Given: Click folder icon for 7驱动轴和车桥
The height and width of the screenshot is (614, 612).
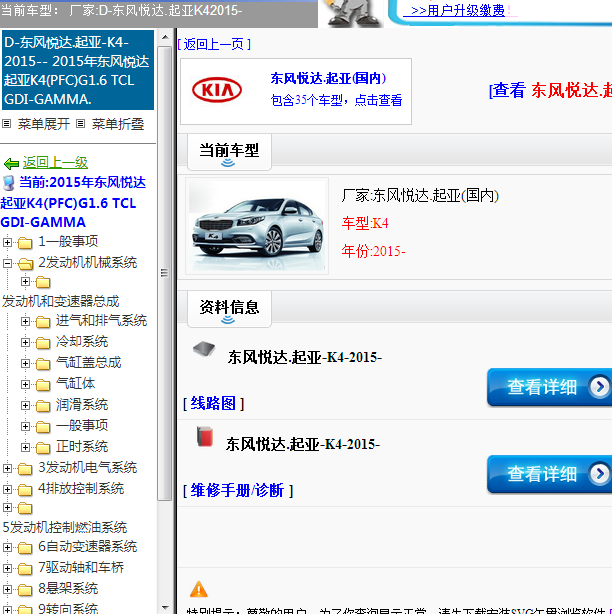Looking at the screenshot, I should point(25,568).
